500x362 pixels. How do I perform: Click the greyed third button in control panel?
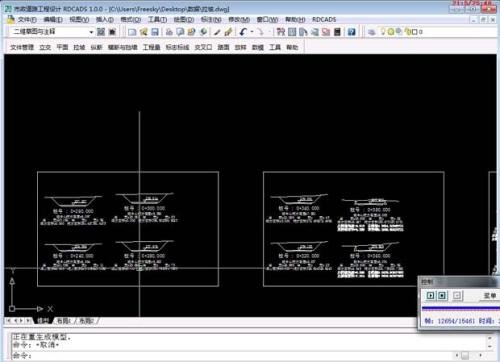coord(457,295)
